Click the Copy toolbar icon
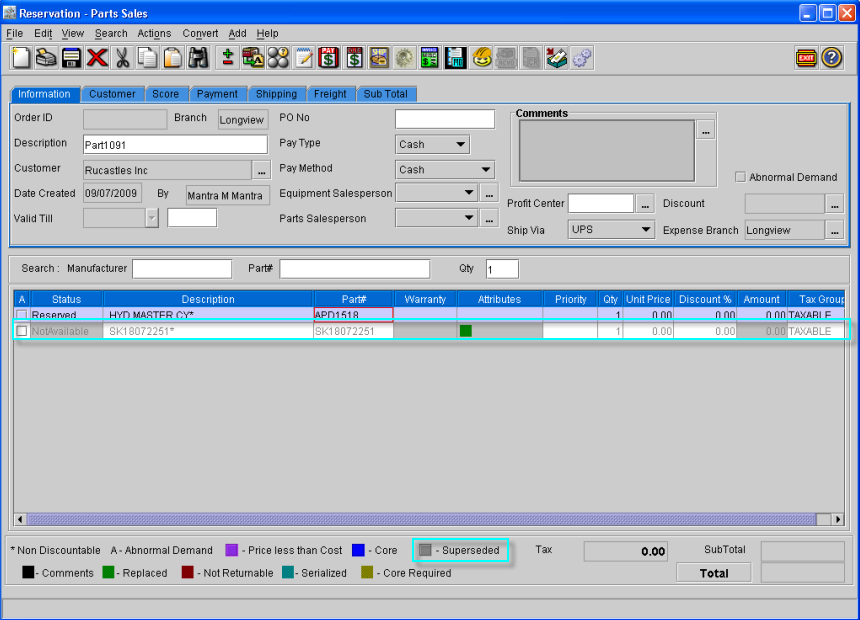 [148, 58]
